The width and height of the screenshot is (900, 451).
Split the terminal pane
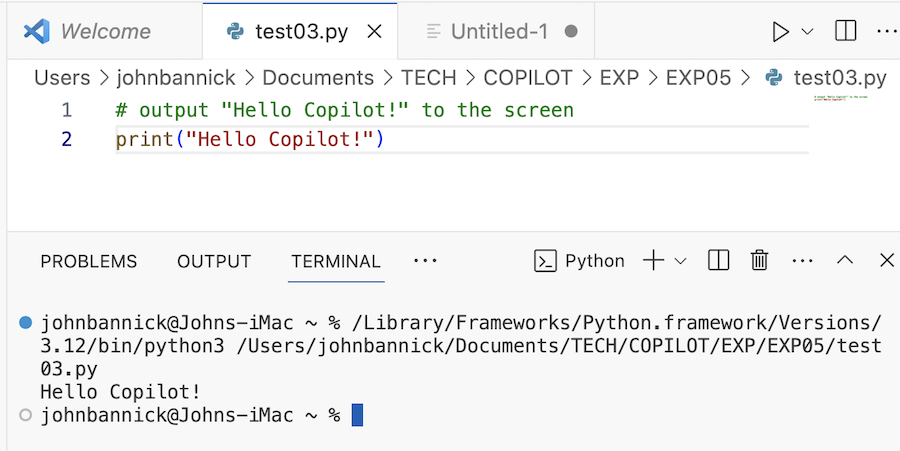click(x=719, y=261)
